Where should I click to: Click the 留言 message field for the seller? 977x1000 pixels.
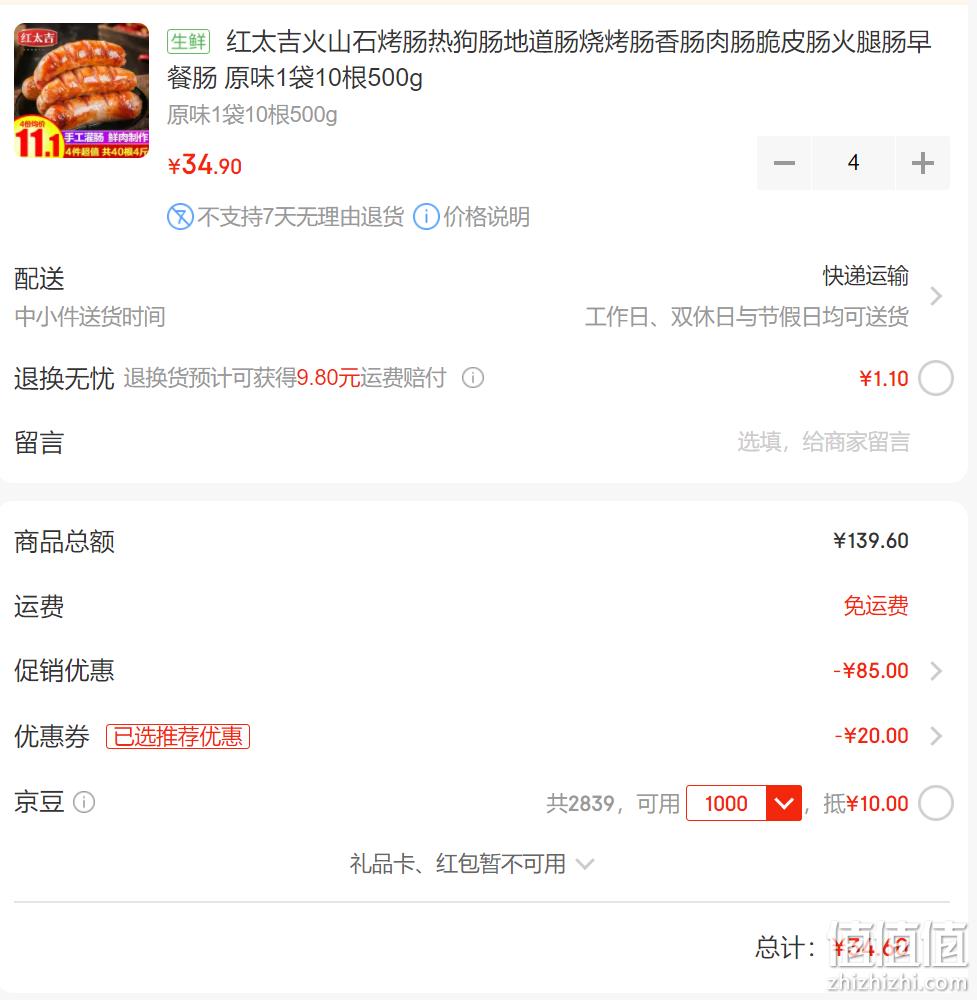[x=823, y=442]
